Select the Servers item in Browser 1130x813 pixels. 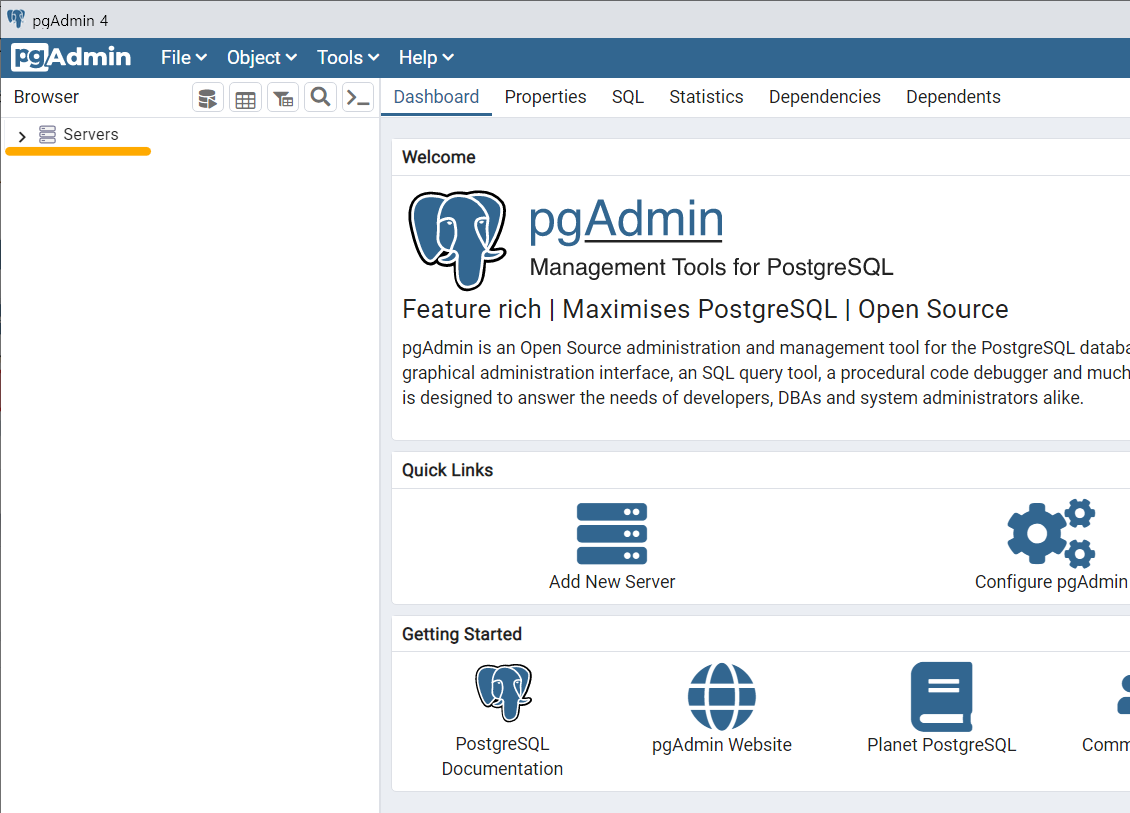click(x=90, y=135)
